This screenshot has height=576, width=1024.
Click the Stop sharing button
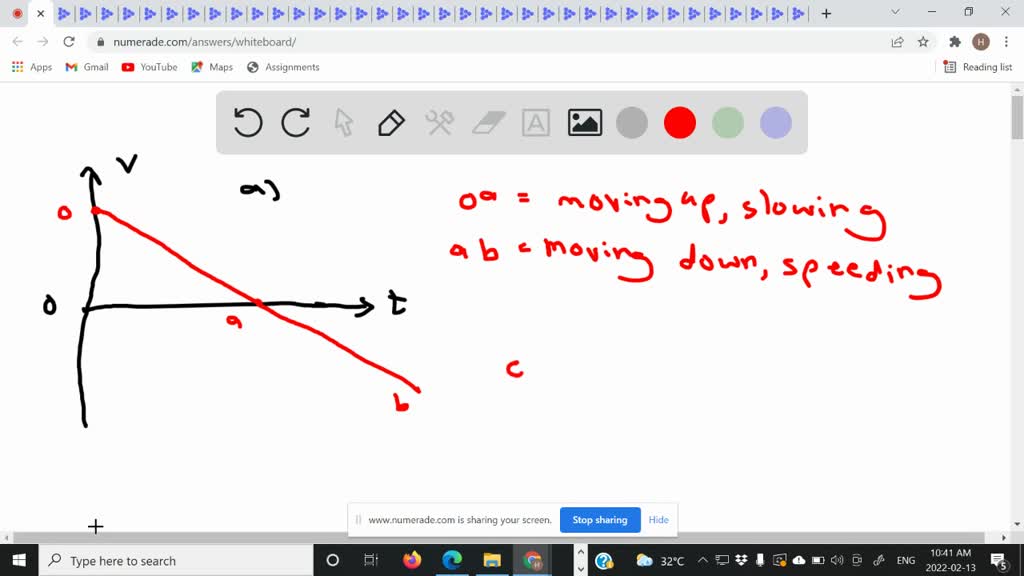click(600, 520)
